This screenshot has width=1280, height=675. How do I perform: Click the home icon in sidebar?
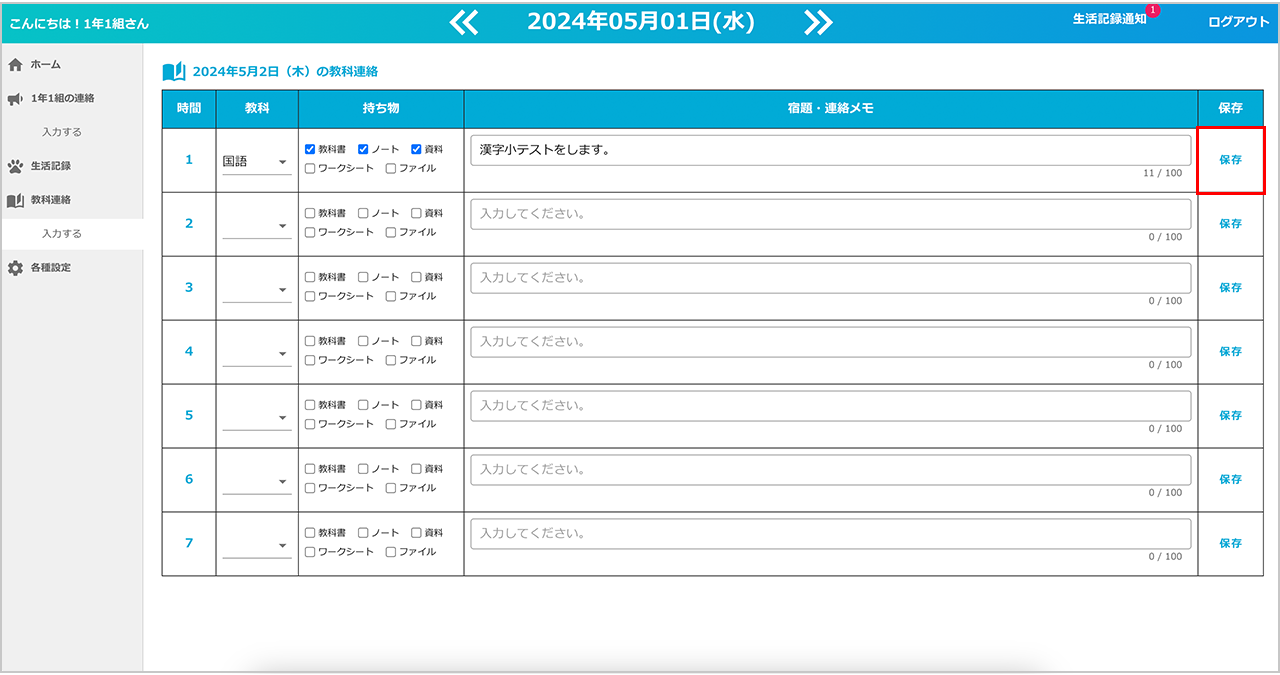coord(15,65)
